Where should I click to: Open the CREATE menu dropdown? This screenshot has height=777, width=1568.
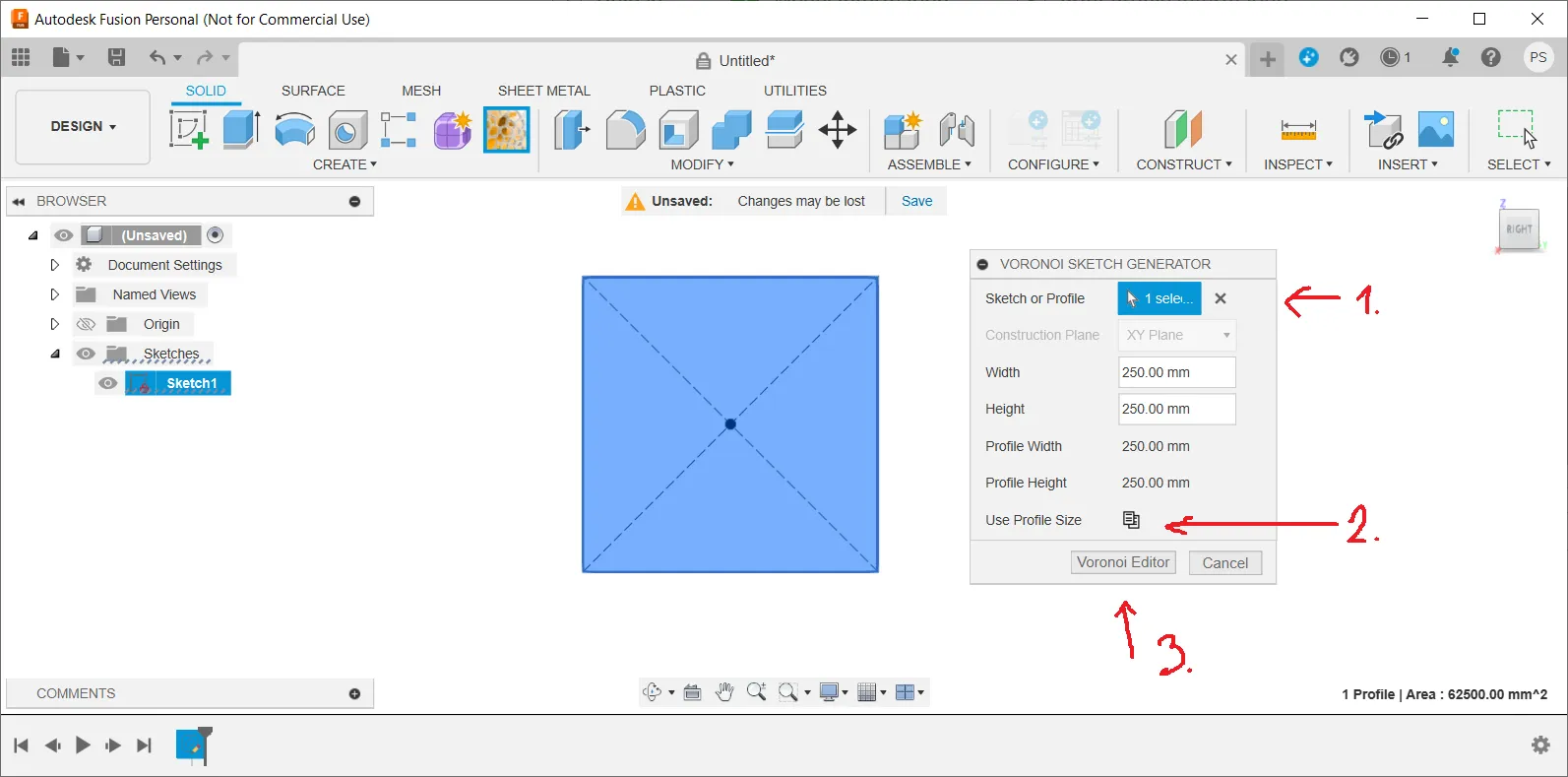tap(345, 164)
